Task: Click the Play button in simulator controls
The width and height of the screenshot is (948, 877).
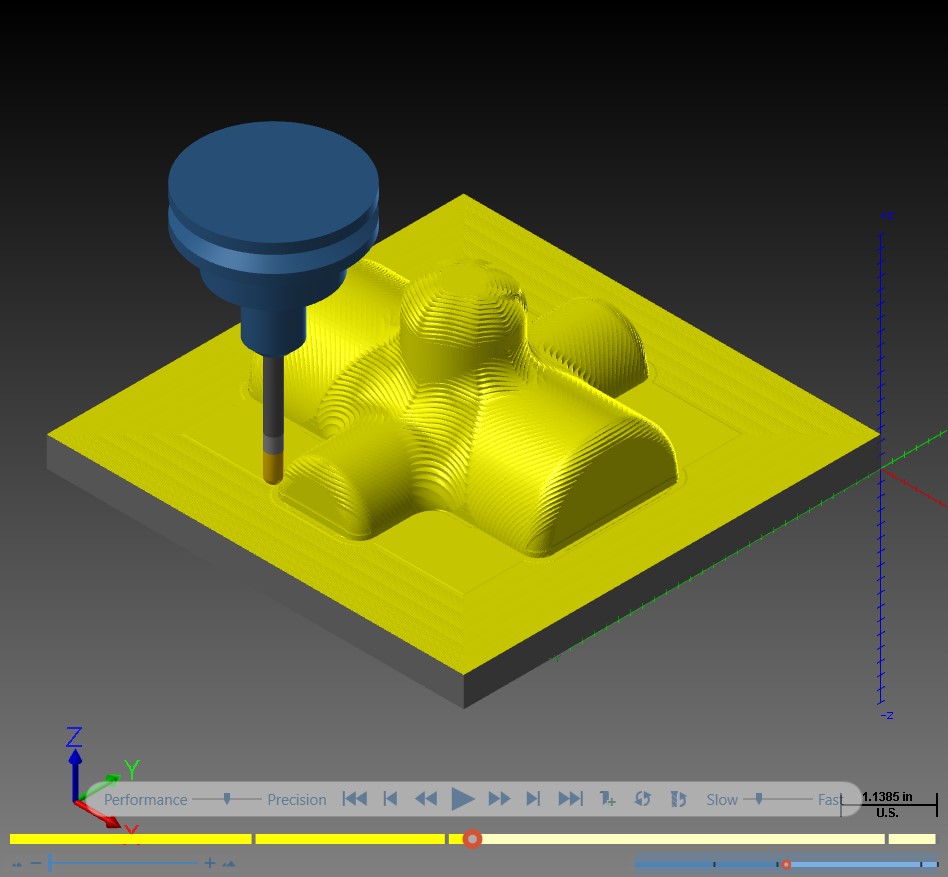Action: coord(463,799)
